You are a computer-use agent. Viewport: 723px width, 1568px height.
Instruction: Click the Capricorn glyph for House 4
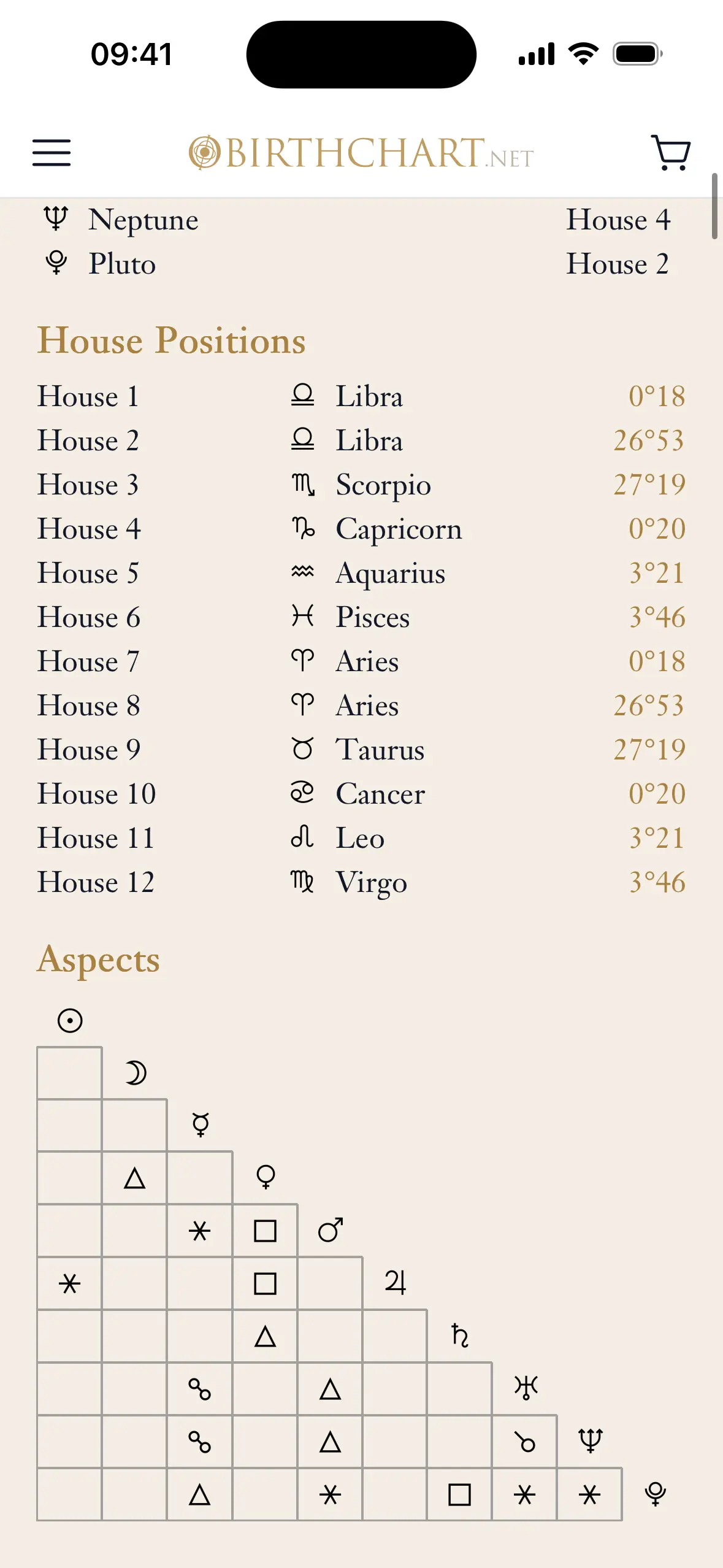click(302, 528)
